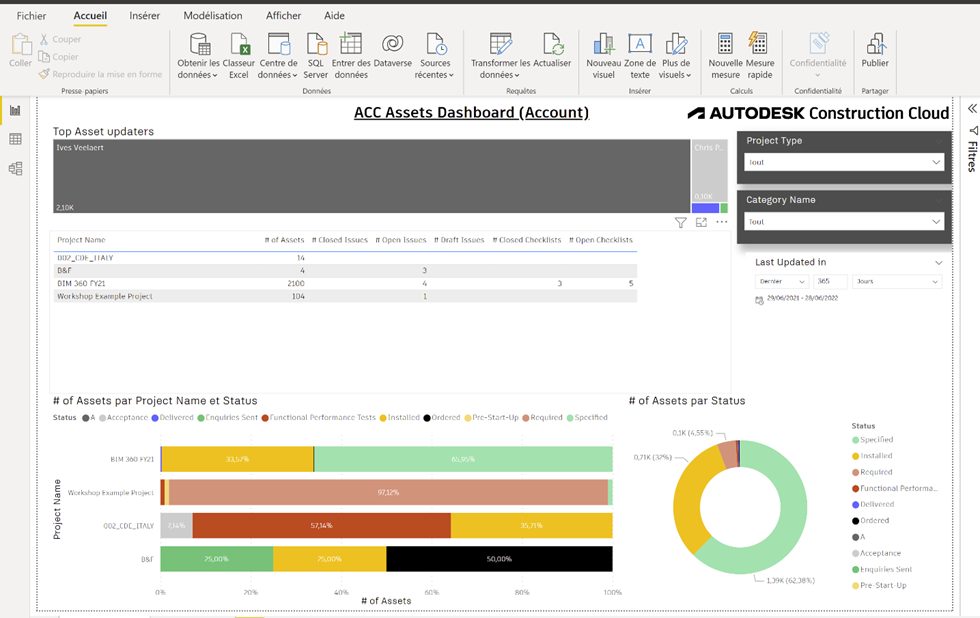Click Functional Performance donut legend entry
Image resolution: width=980 pixels, height=618 pixels.
894,489
